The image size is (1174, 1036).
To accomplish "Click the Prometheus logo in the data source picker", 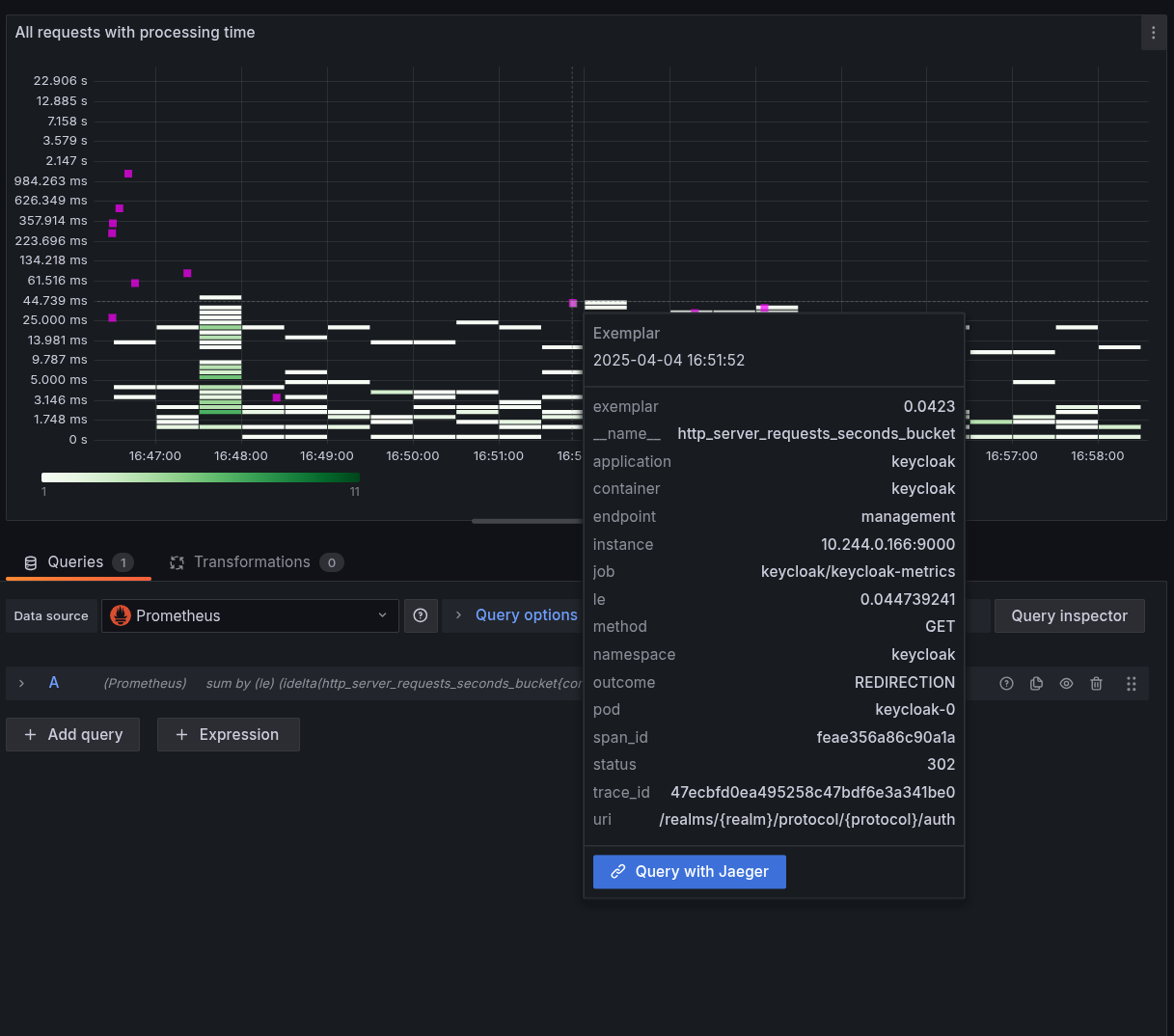I will pyautogui.click(x=121, y=615).
